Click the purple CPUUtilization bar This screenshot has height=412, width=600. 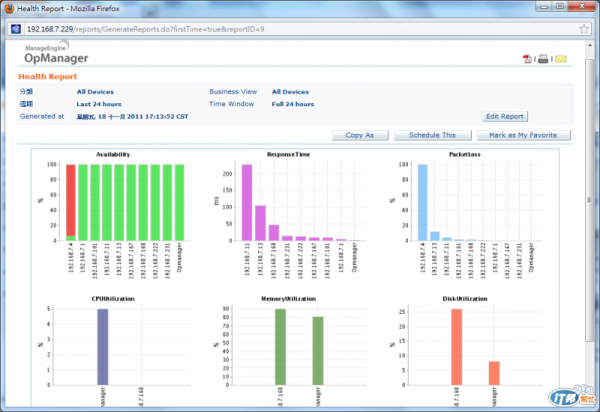click(103, 347)
